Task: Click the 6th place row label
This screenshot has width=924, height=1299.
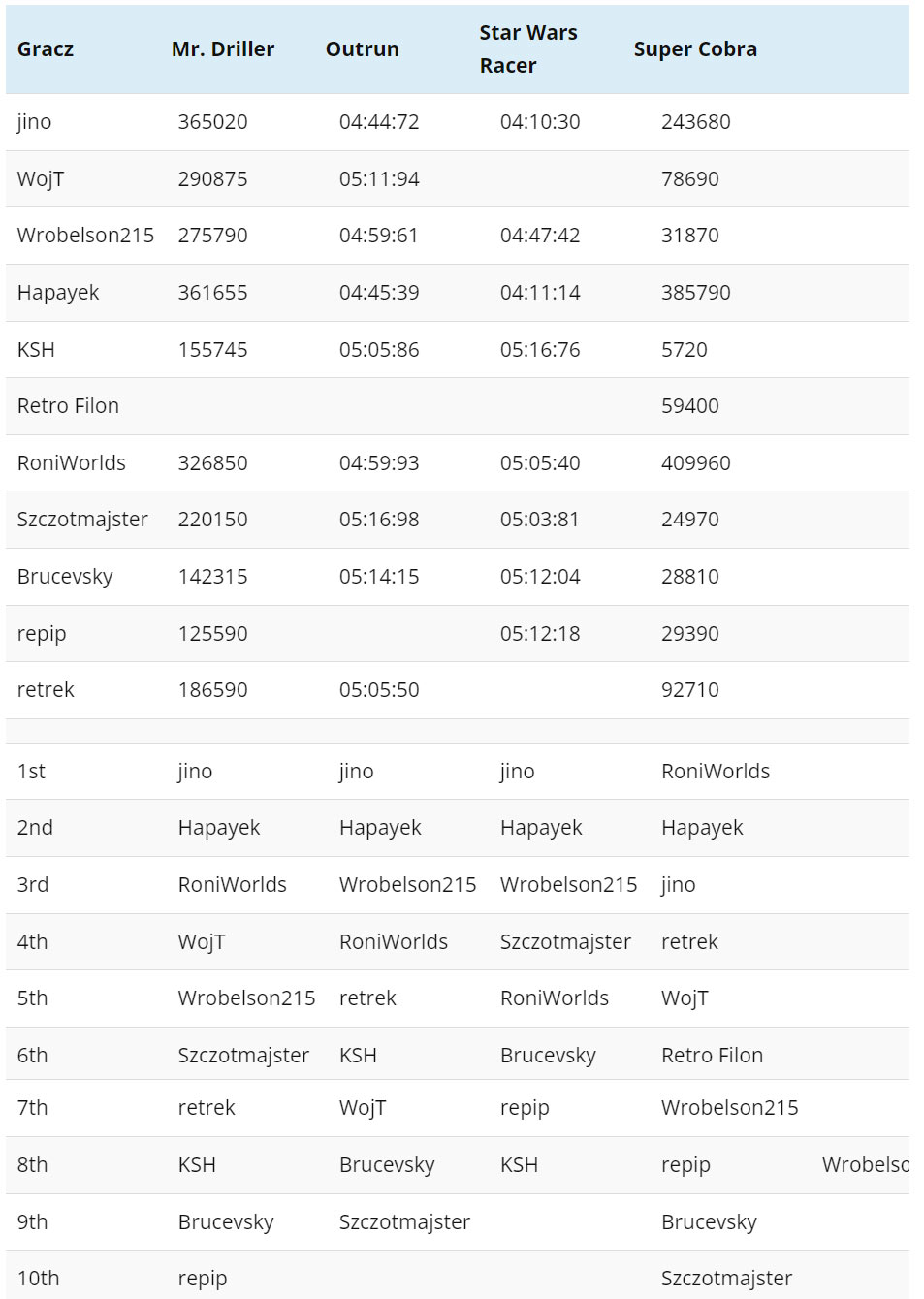Action: (x=32, y=1056)
